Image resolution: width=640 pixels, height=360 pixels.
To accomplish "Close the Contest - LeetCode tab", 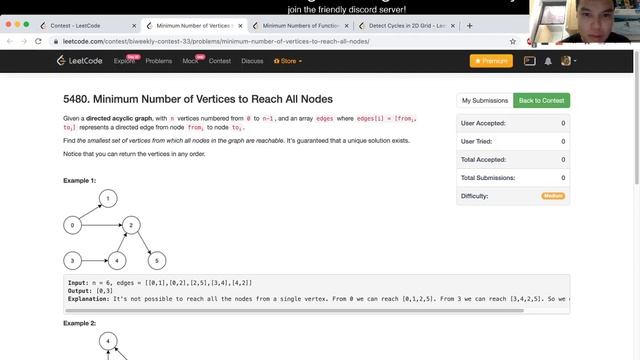I will tap(134, 26).
